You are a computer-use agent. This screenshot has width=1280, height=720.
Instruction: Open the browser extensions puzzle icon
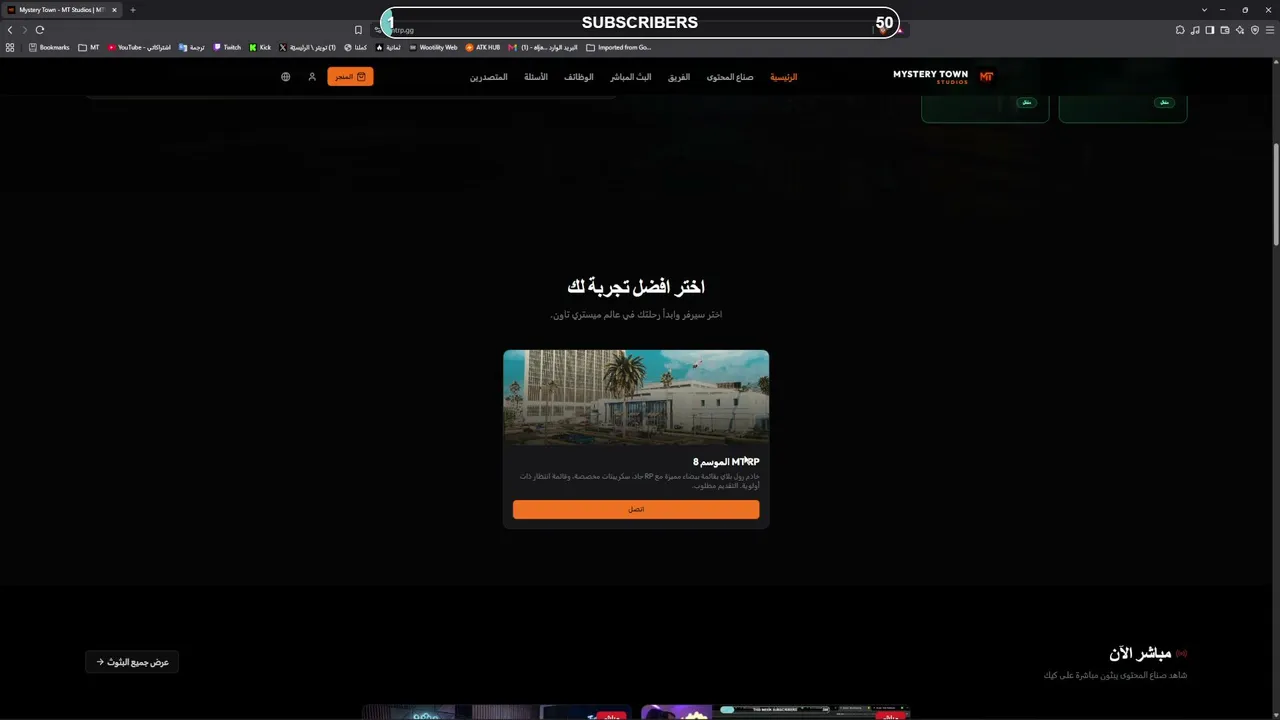point(1180,30)
